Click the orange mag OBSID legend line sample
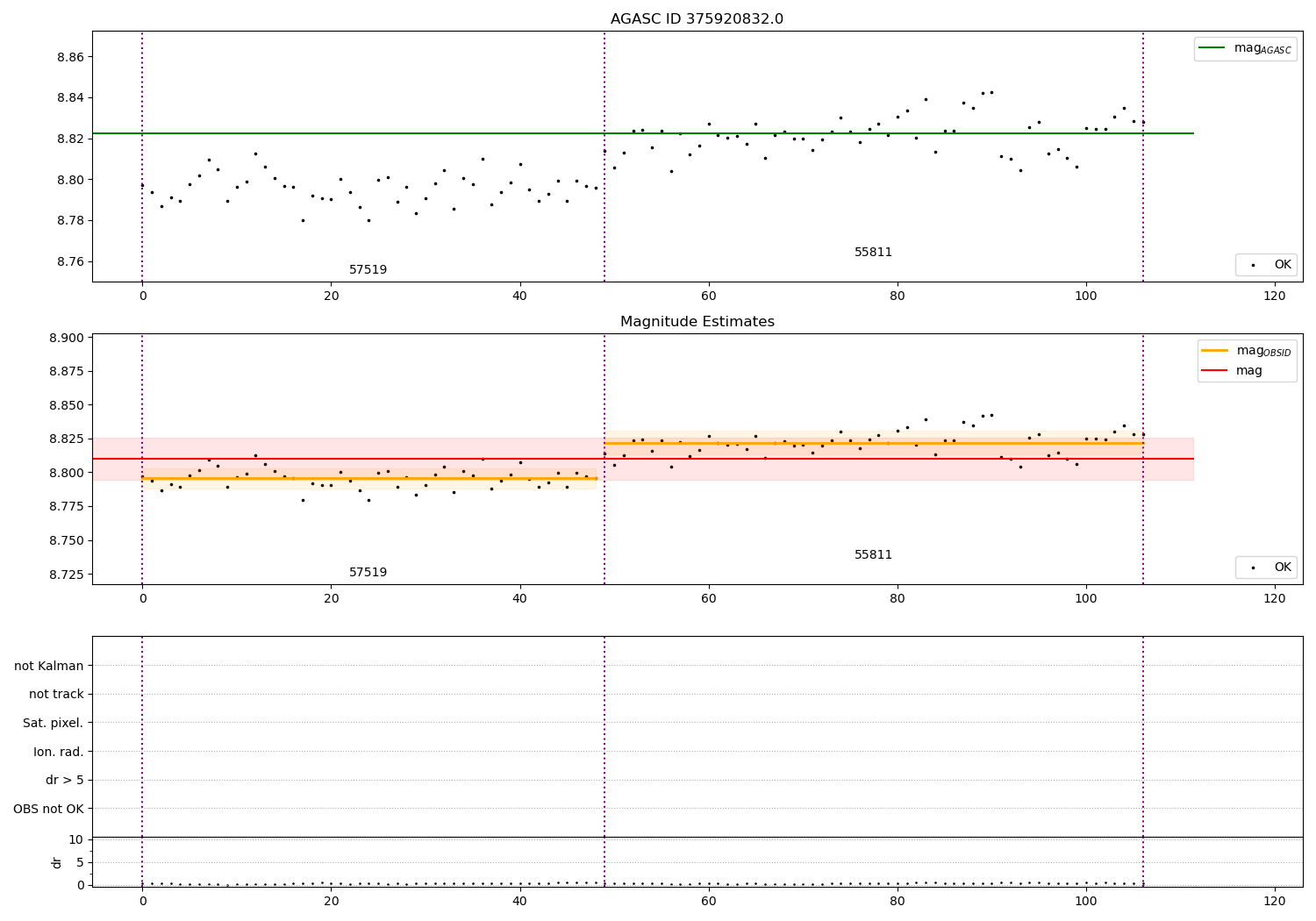 click(x=1214, y=351)
